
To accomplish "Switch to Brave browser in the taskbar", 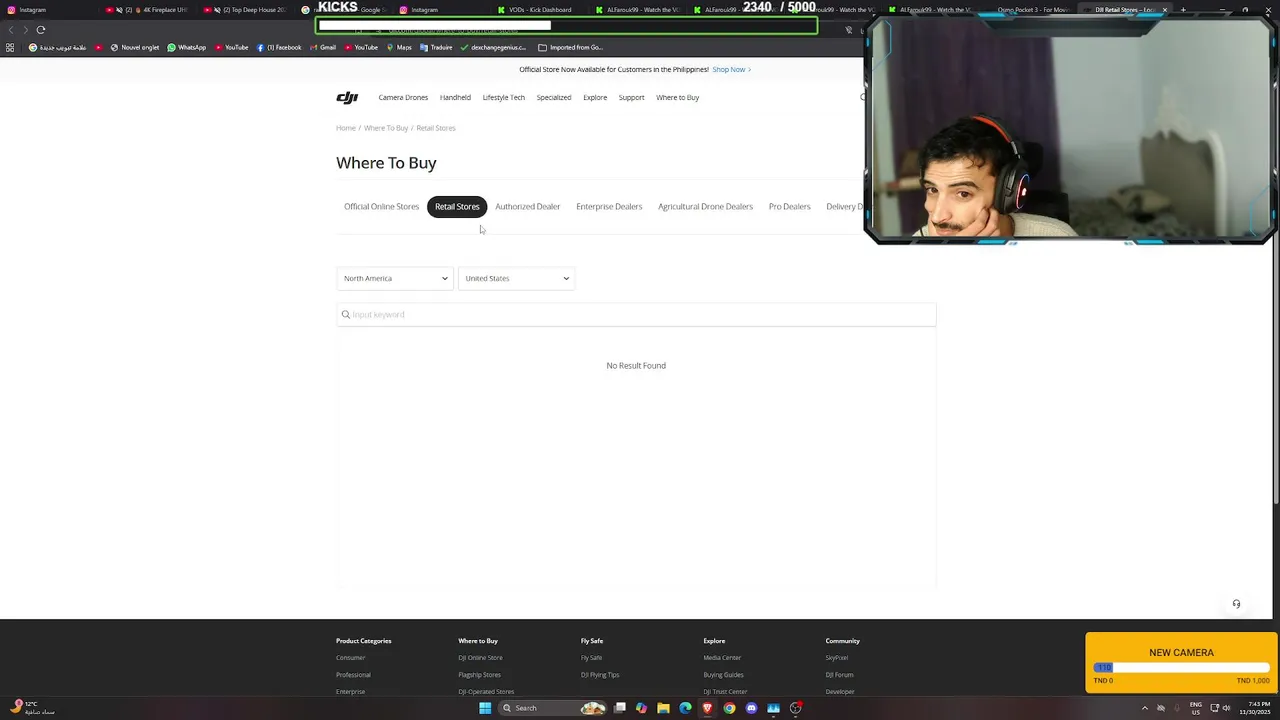I will tap(707, 708).
